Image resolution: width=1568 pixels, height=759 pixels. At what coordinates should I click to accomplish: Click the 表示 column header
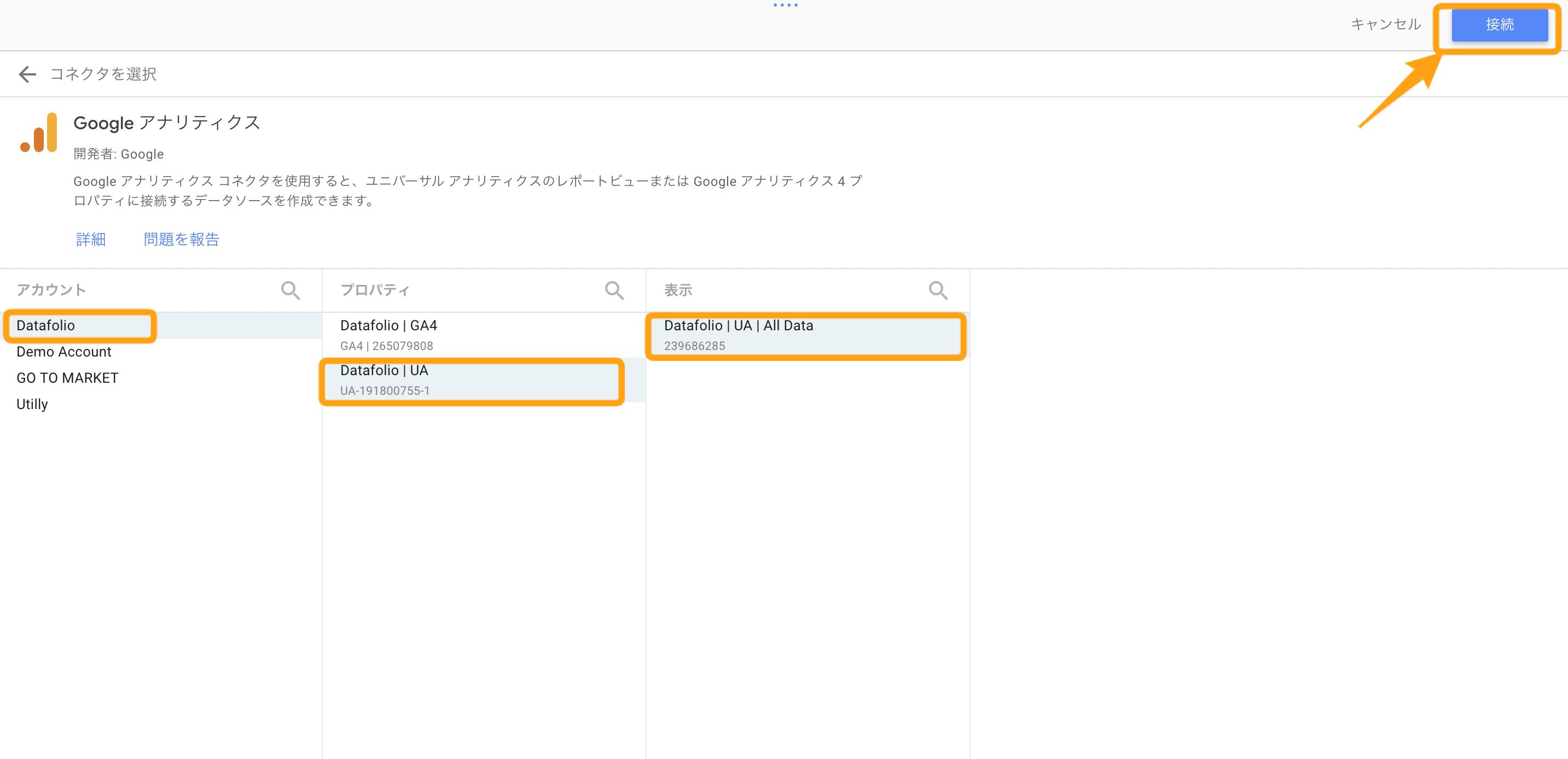(678, 290)
